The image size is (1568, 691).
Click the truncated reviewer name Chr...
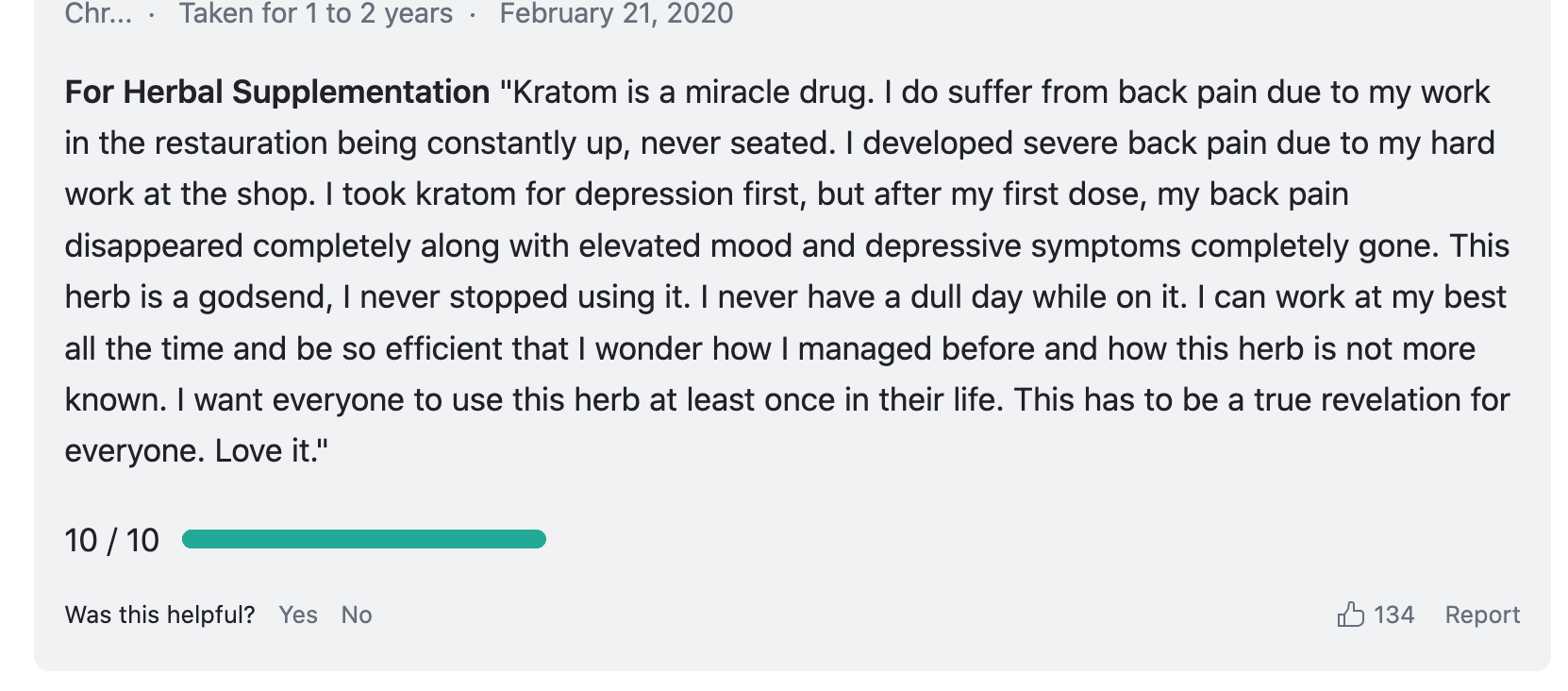click(97, 13)
